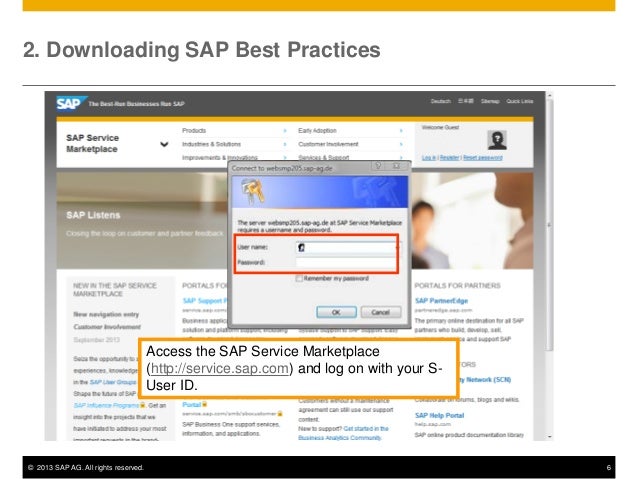638x479 pixels.
Task: Click OK in the login dialog
Action: click(x=336, y=312)
